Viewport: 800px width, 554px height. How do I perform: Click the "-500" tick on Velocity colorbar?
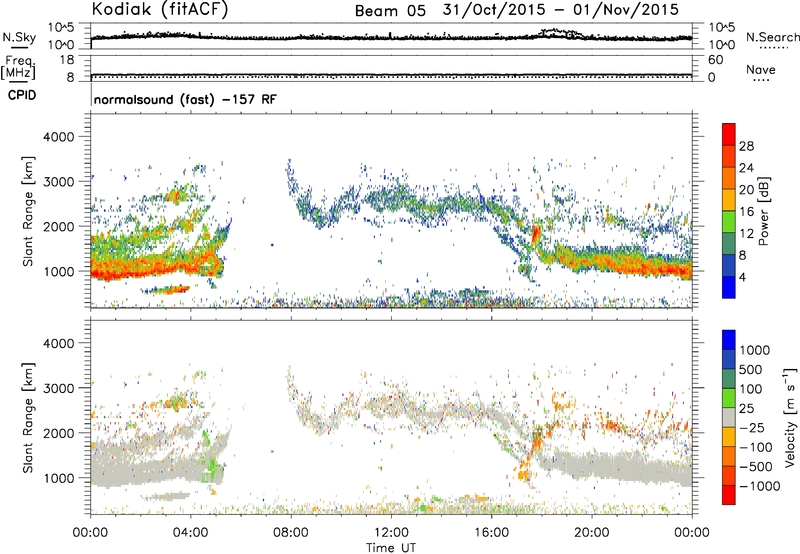[756, 467]
